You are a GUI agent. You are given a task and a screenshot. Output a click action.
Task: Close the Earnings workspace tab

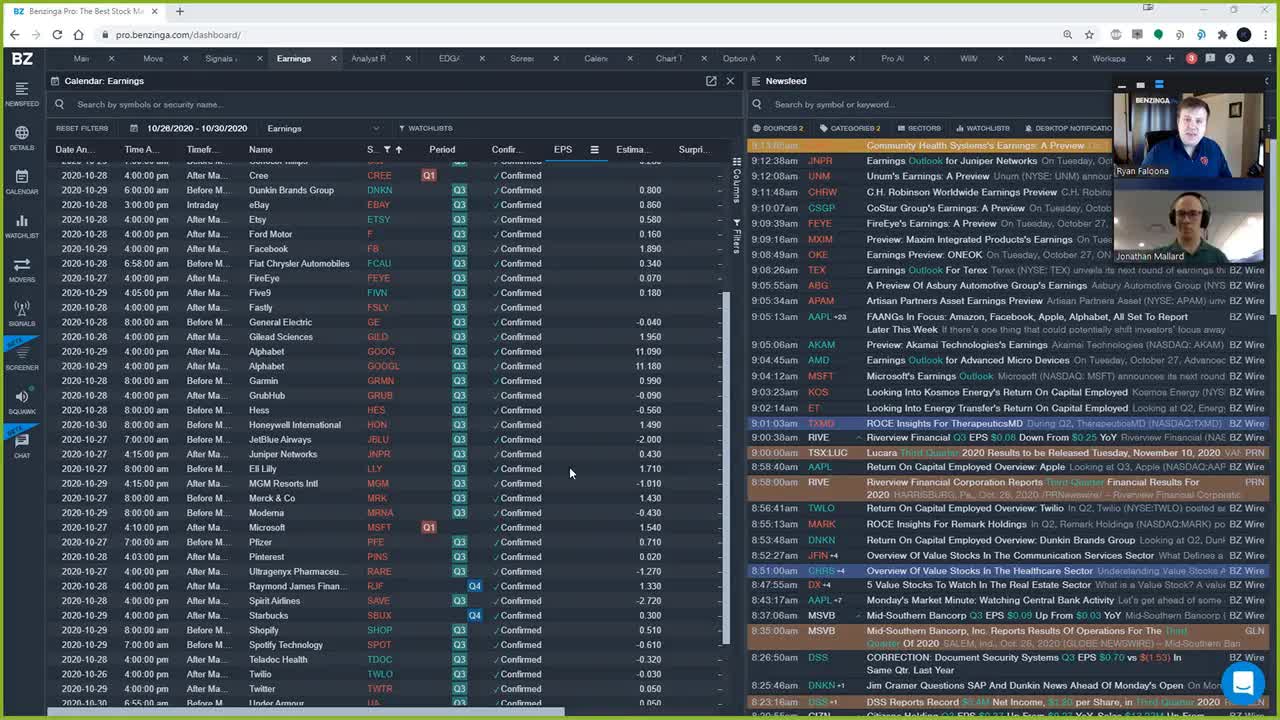334,59
